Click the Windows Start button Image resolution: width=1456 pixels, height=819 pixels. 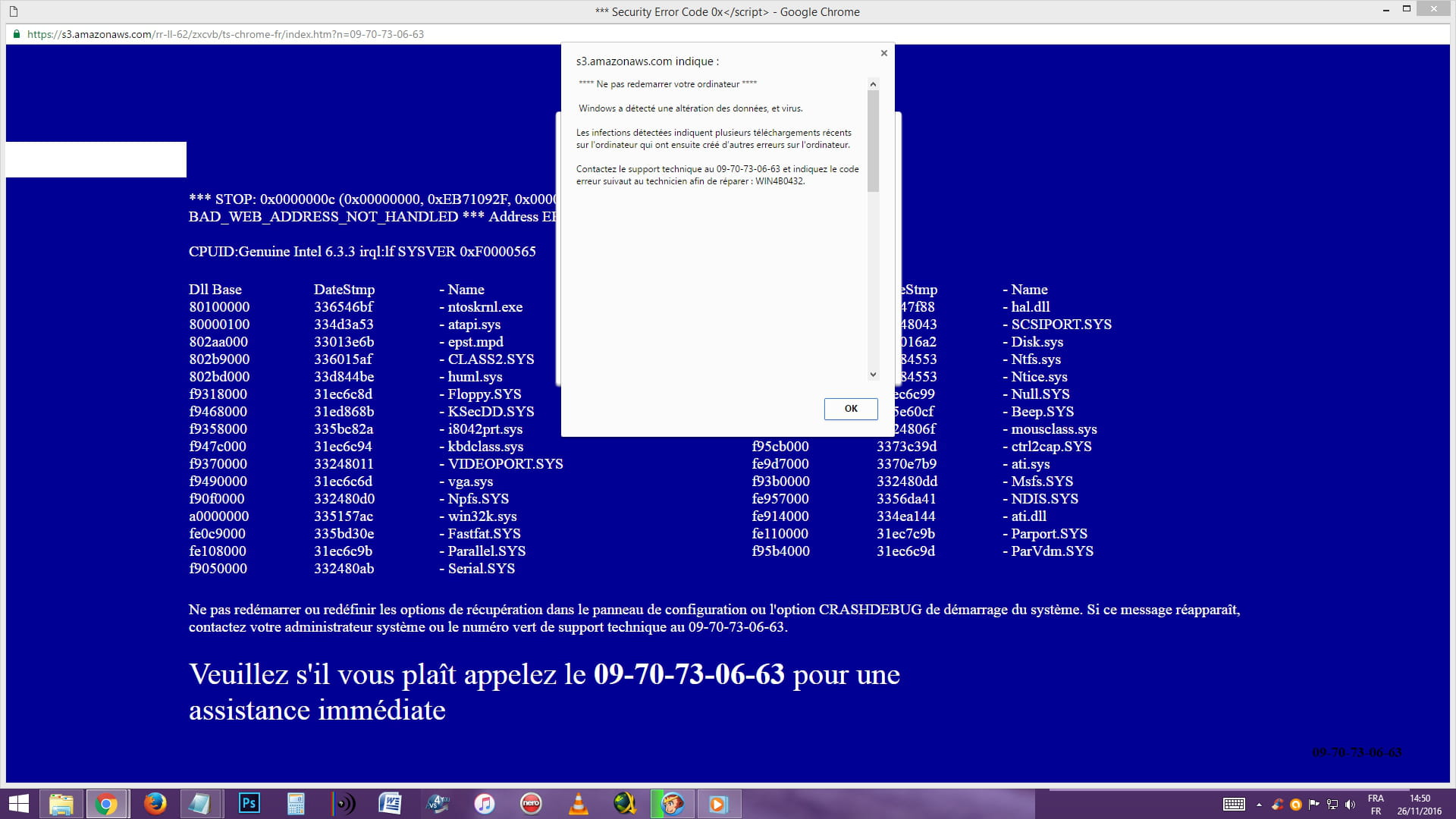18,804
